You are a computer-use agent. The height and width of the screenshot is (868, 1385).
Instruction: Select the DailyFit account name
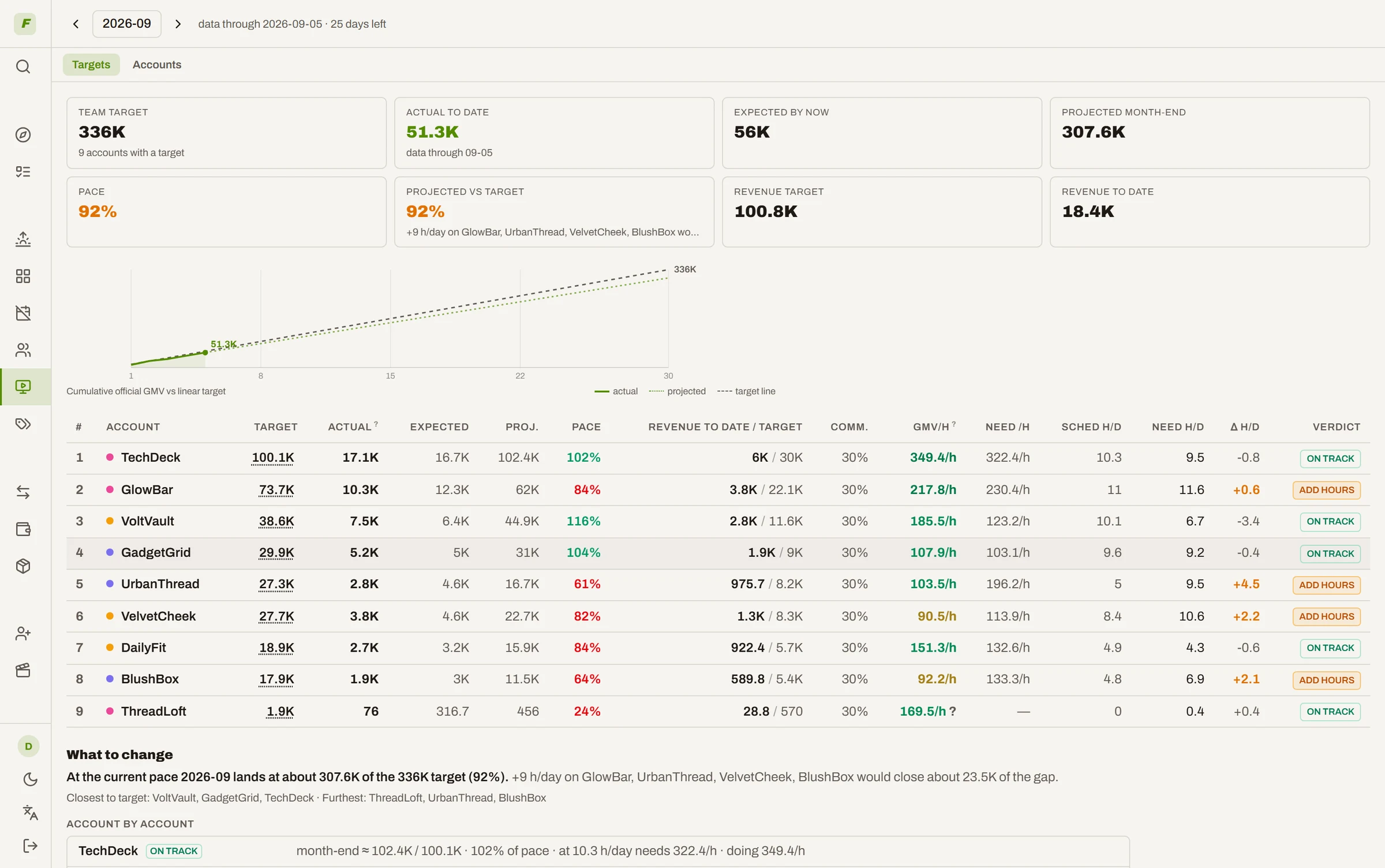tap(143, 648)
